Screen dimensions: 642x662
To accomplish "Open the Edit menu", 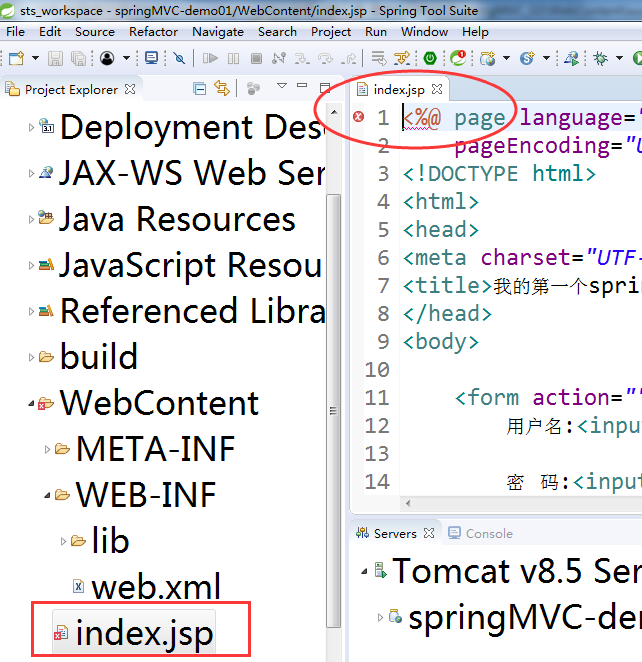I will click(50, 32).
